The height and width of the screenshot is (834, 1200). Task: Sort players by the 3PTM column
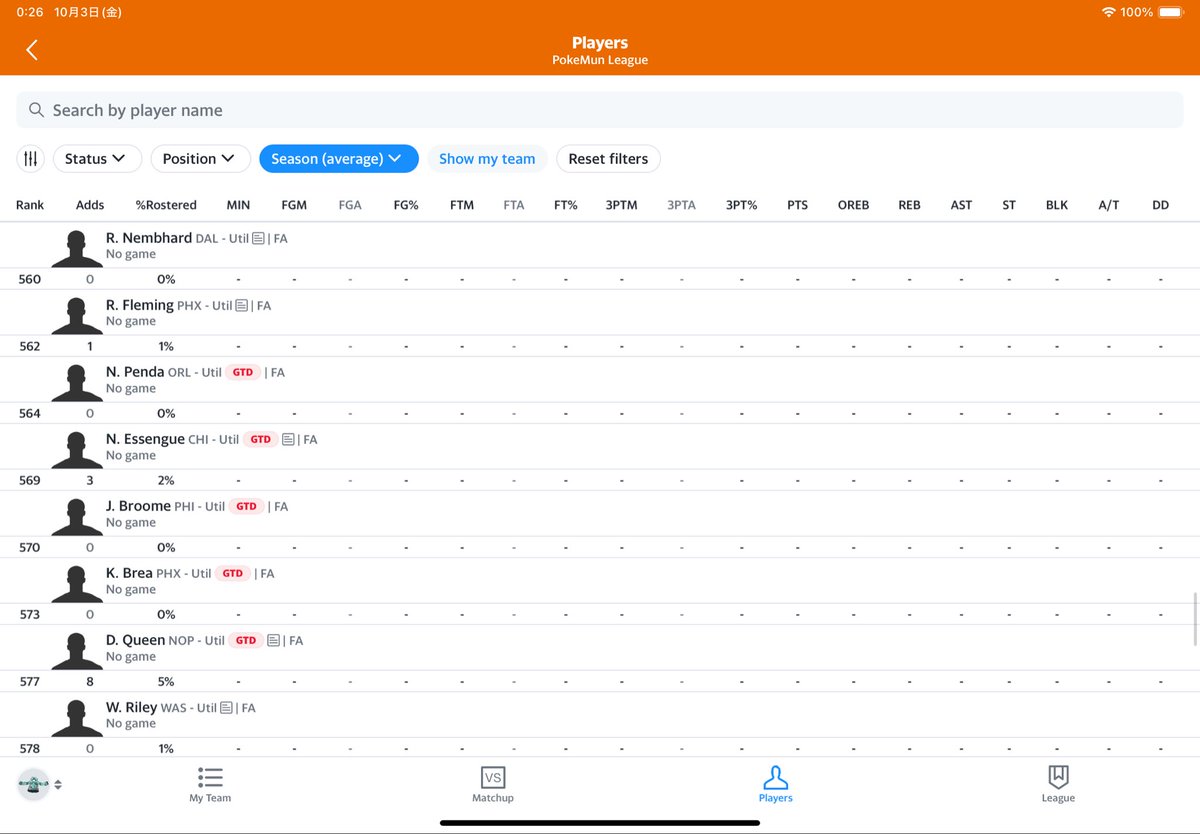coord(621,205)
